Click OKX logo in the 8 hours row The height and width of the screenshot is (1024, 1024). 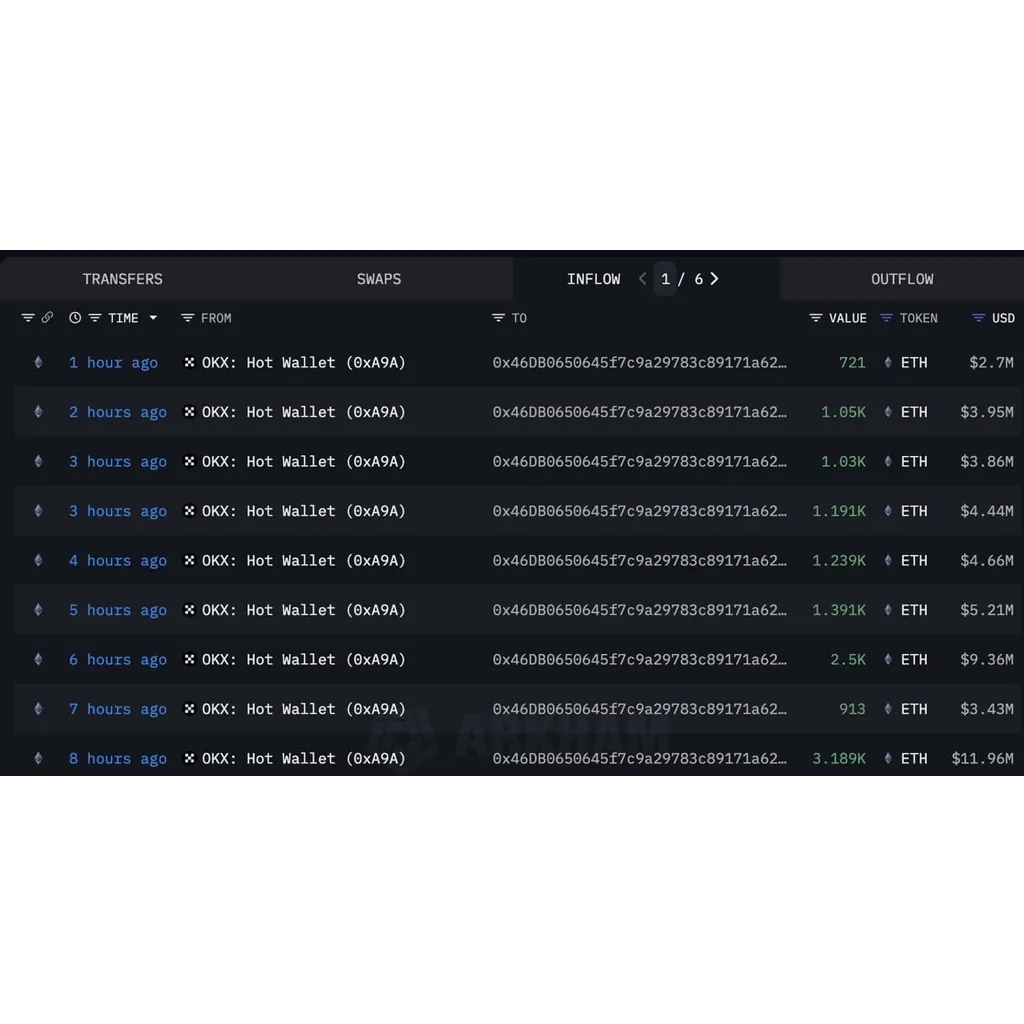[189, 758]
